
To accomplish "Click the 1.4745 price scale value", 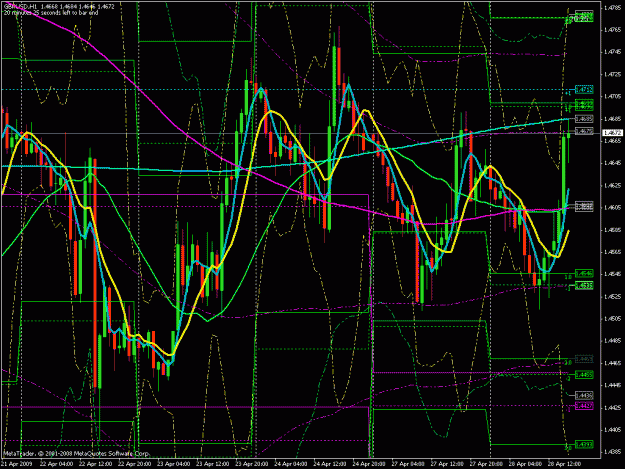I will tap(612, 52).
